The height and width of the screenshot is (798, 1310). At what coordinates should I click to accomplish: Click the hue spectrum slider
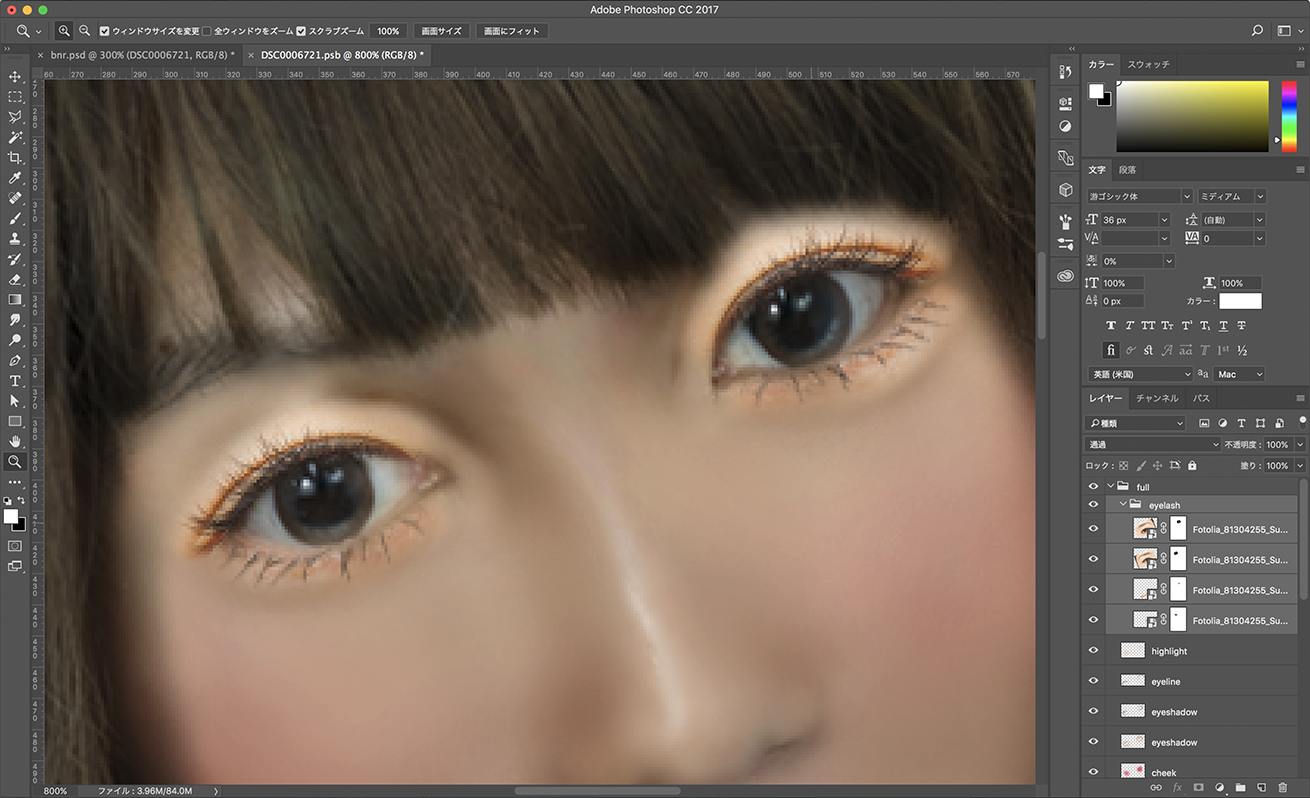click(x=1289, y=116)
